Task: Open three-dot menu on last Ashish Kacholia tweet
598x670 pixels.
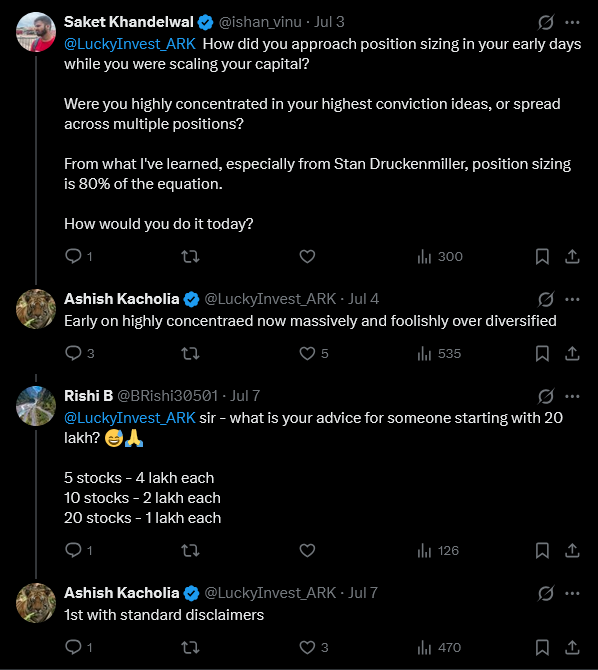Action: [x=572, y=593]
